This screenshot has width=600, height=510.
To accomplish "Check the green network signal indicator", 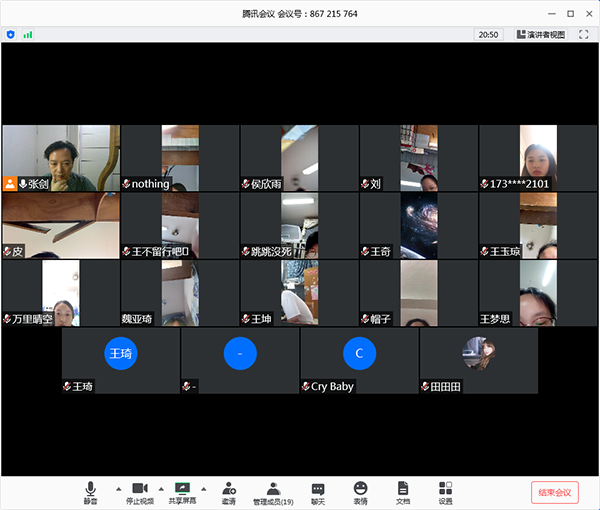I will [28, 34].
